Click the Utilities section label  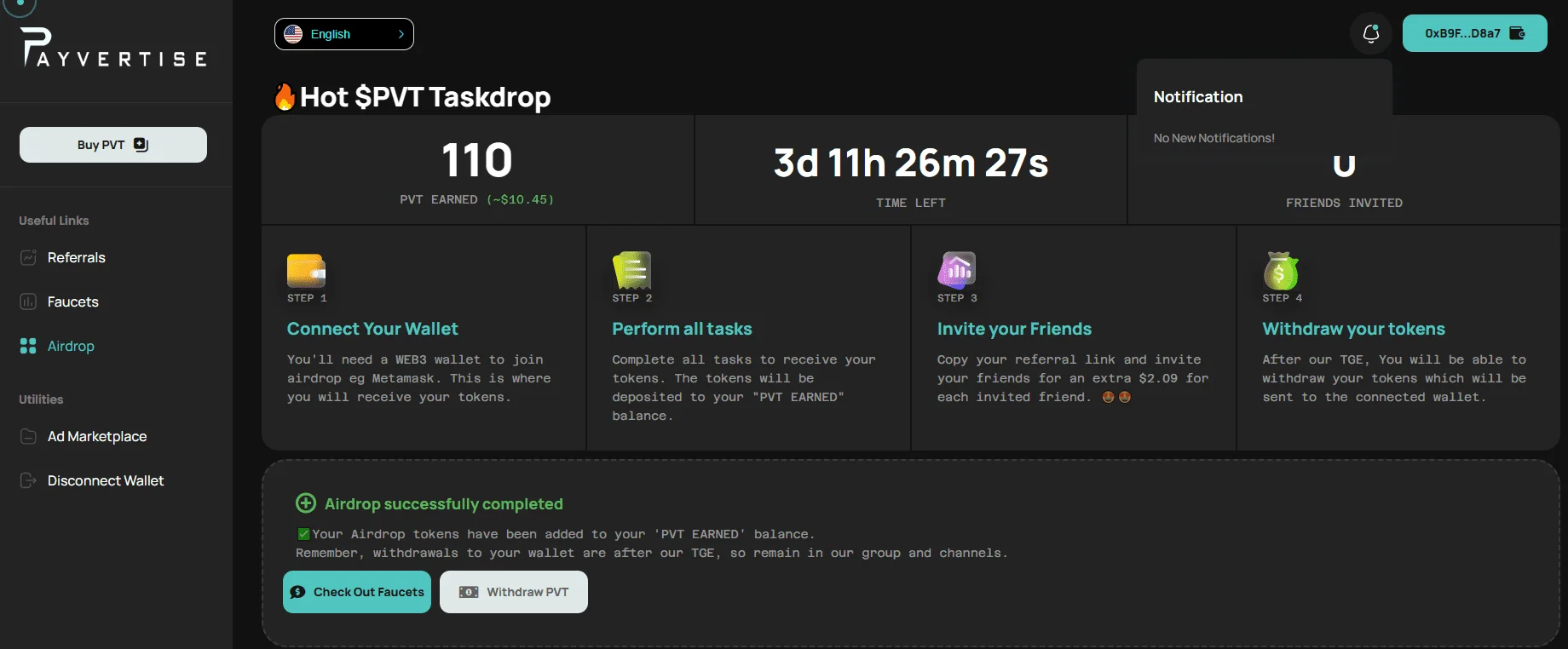pyautogui.click(x=41, y=399)
